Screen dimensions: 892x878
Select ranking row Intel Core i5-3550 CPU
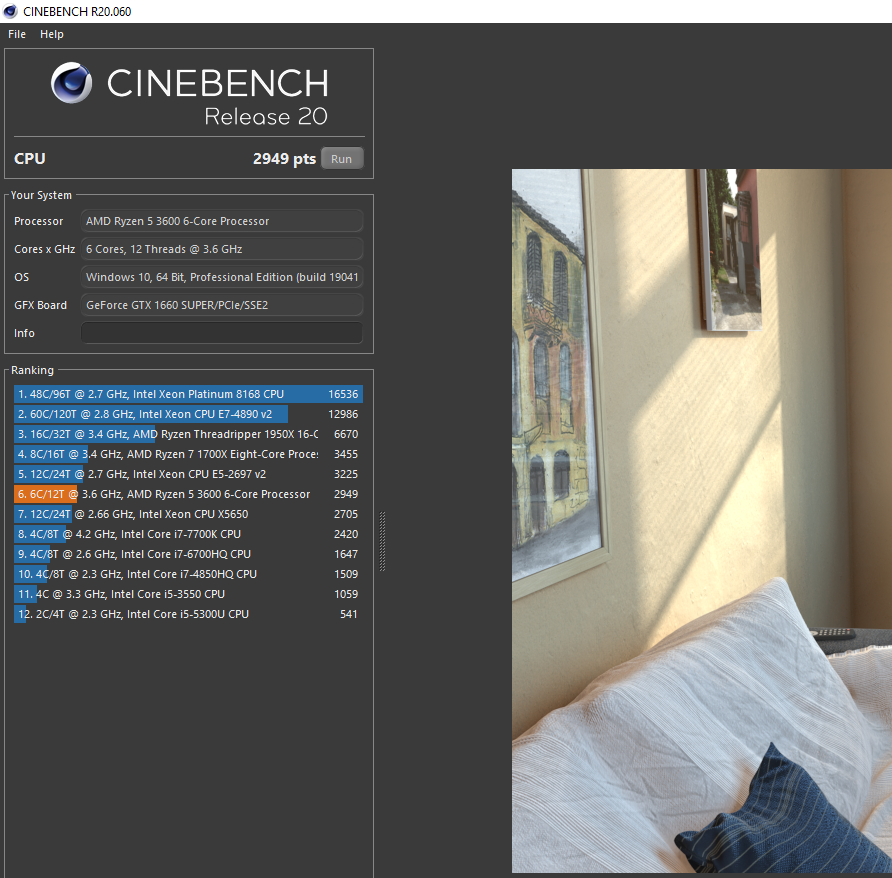188,593
